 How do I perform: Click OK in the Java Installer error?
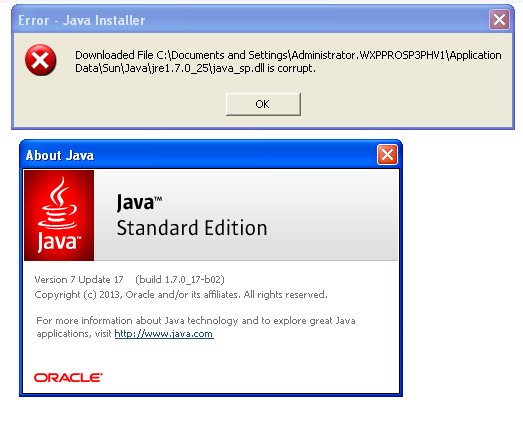pyautogui.click(x=263, y=104)
